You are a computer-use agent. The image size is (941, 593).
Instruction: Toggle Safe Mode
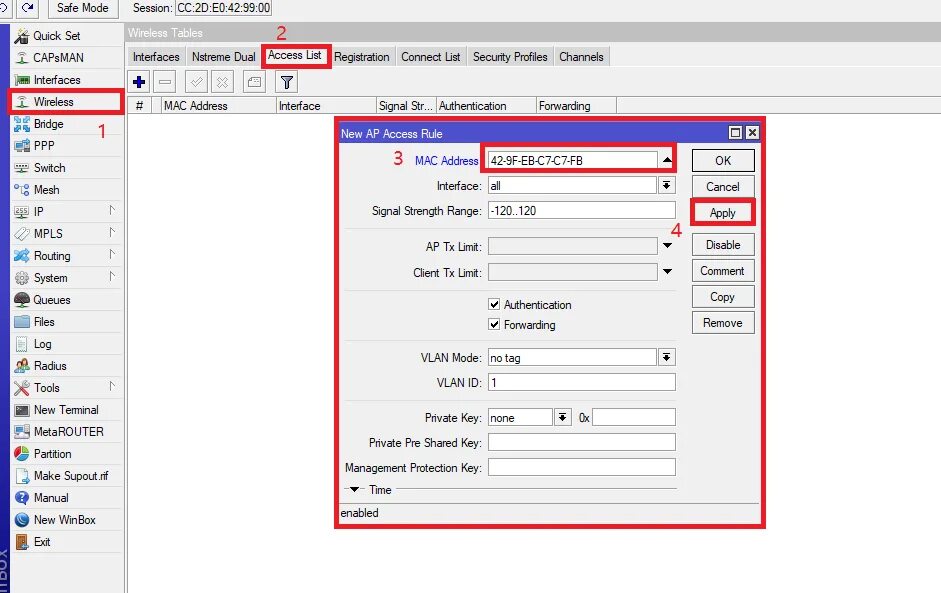83,8
